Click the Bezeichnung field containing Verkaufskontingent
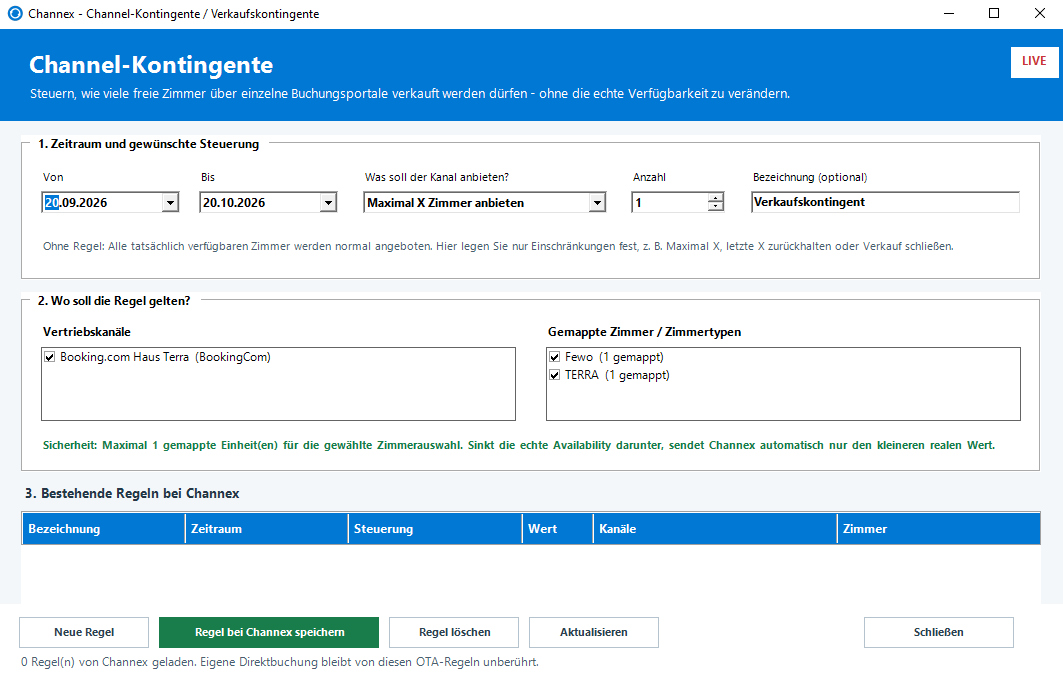This screenshot has height=680, width=1063. [x=885, y=202]
